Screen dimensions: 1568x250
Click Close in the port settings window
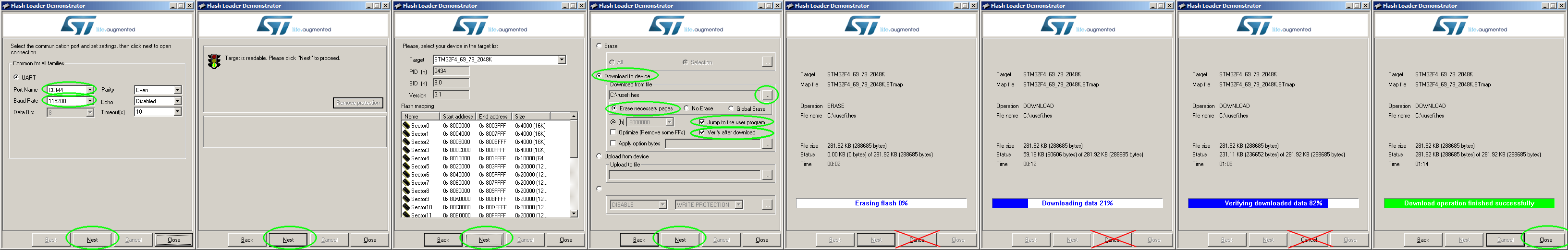click(x=173, y=239)
